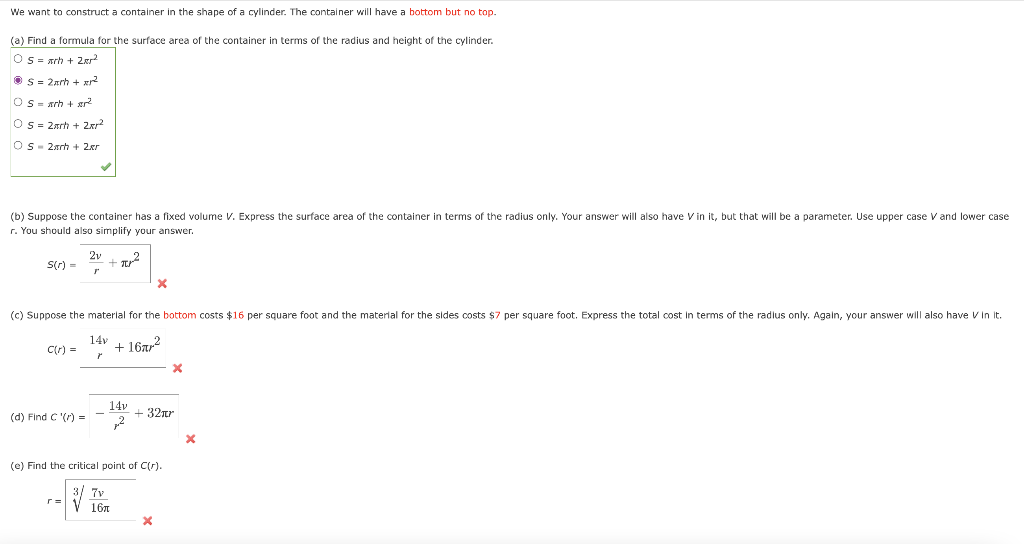Click the red $7 sides cost value
Viewport: 1024px width, 544px height.
point(494,315)
